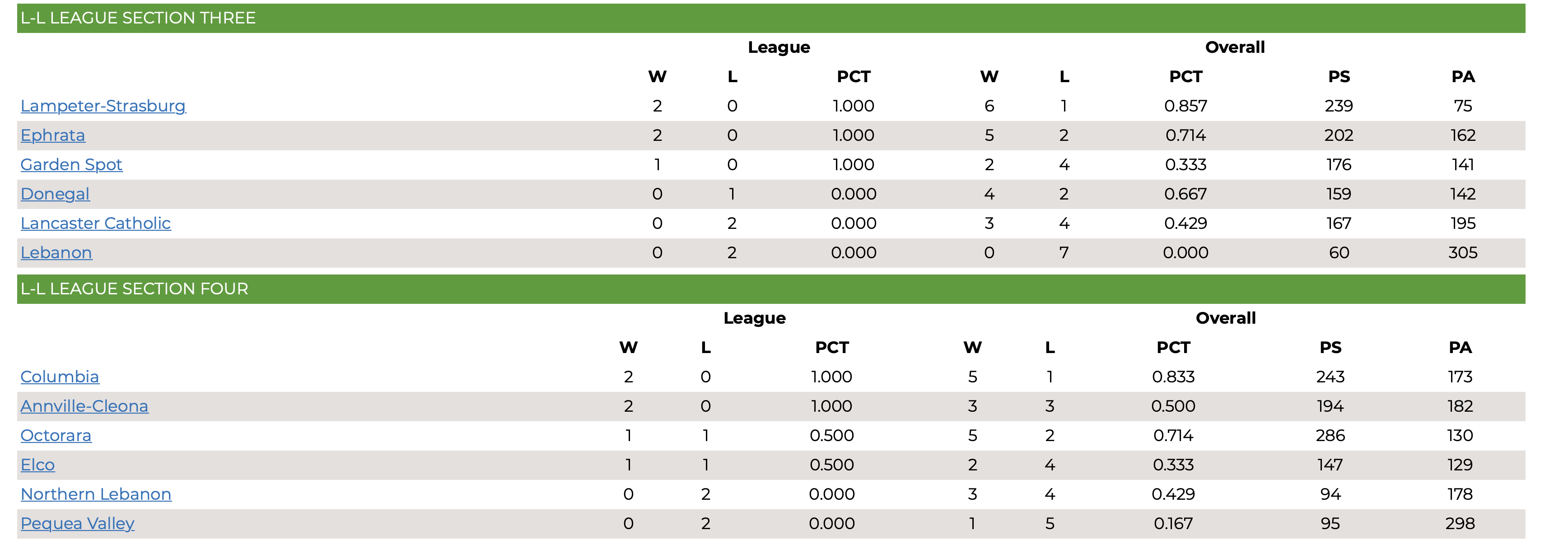
Task: Open the Pequea Valley team link
Action: coord(77,523)
